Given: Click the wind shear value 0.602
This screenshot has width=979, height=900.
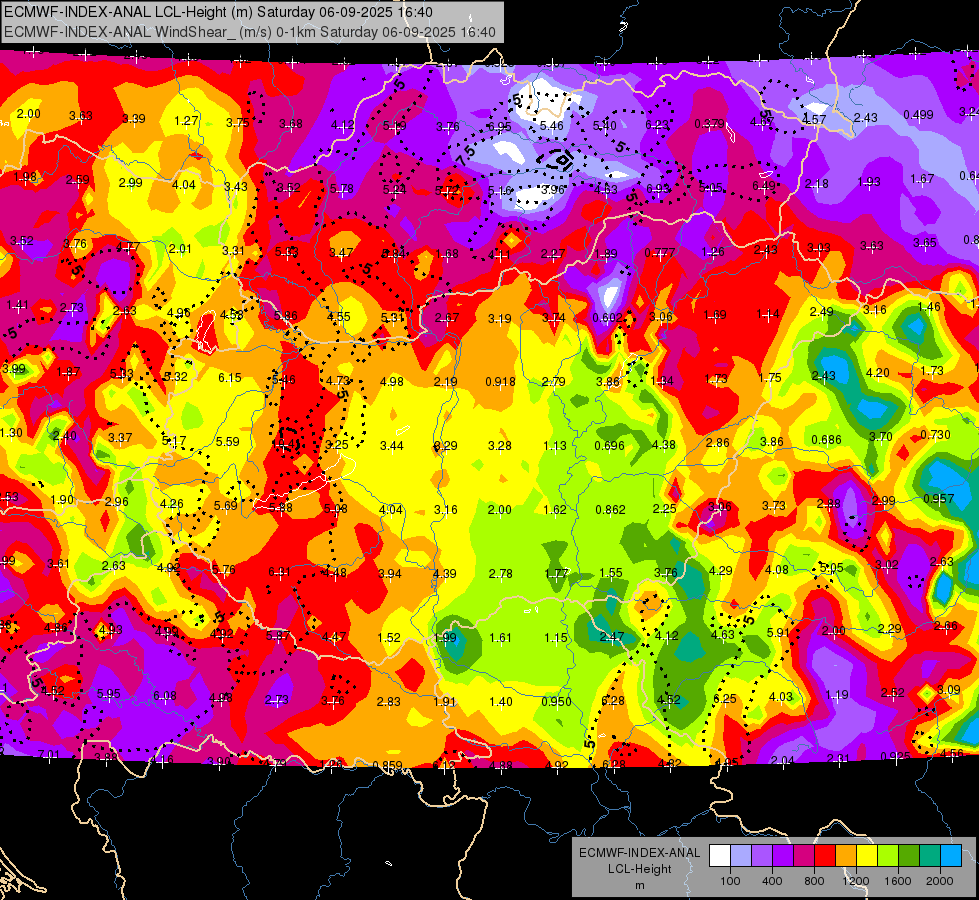Looking at the screenshot, I should click(608, 317).
